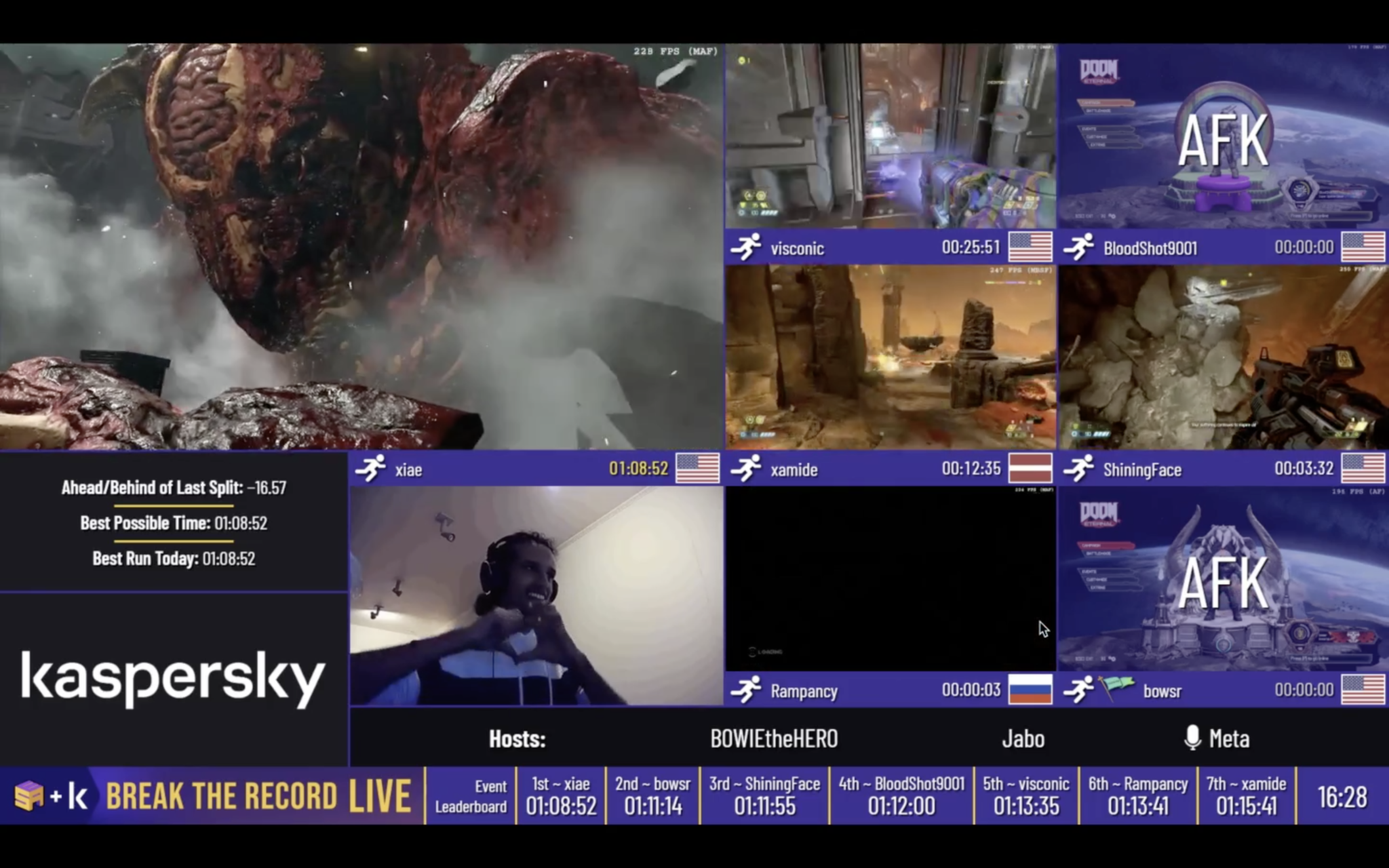Viewport: 1389px width, 868px height.
Task: Click xiae's webcam feed
Action: (536, 596)
